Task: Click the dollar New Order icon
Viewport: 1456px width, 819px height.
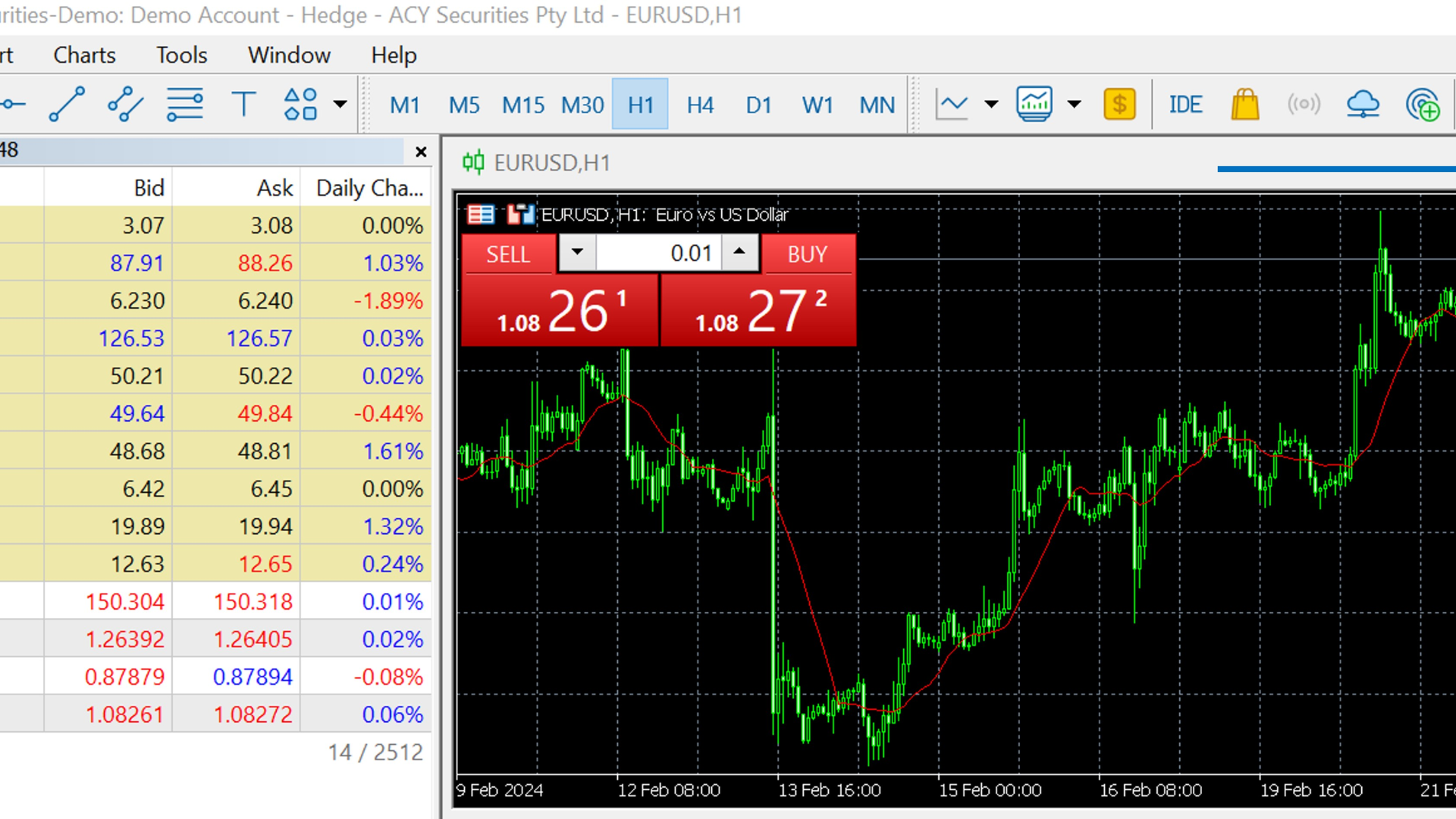Action: click(x=1119, y=104)
